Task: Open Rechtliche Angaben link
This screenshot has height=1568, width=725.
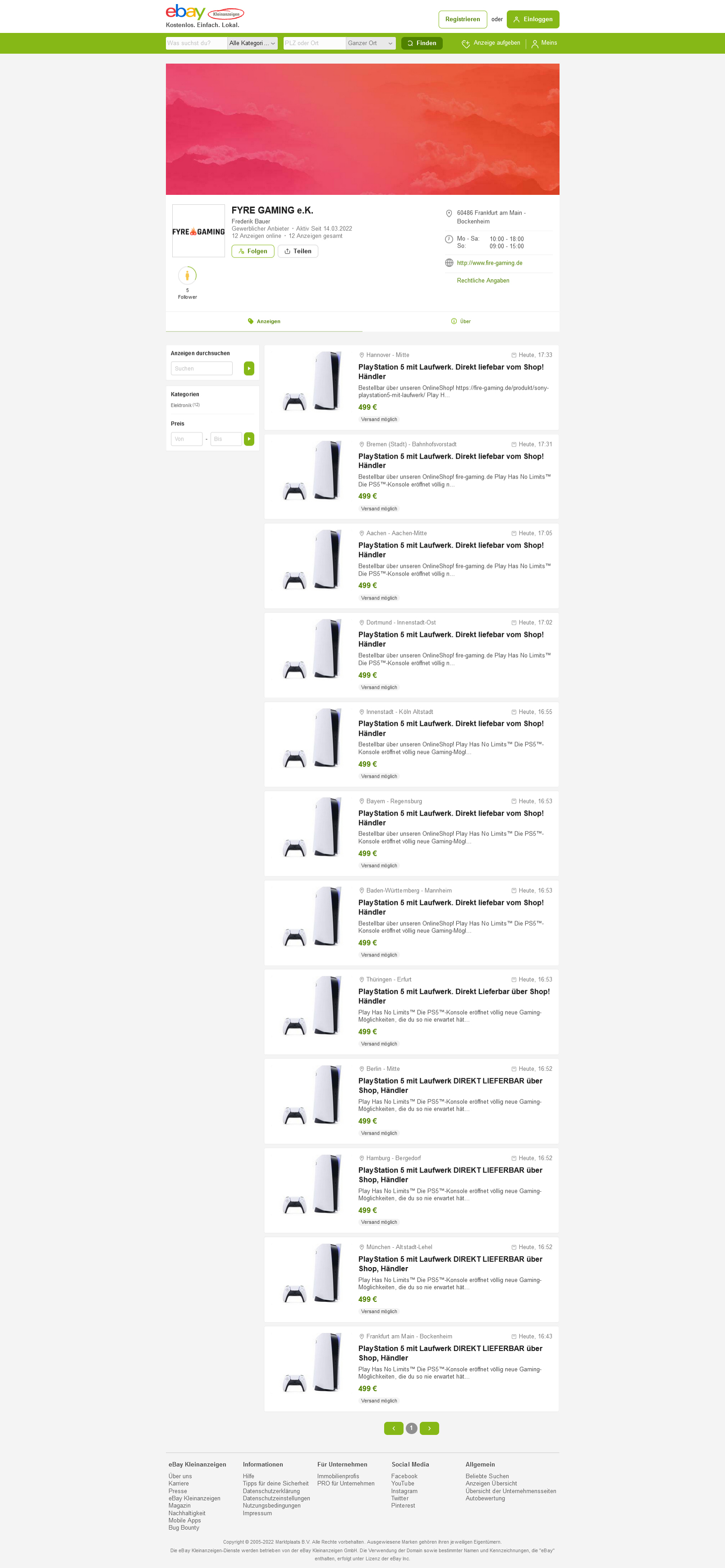Action: pyautogui.click(x=483, y=281)
